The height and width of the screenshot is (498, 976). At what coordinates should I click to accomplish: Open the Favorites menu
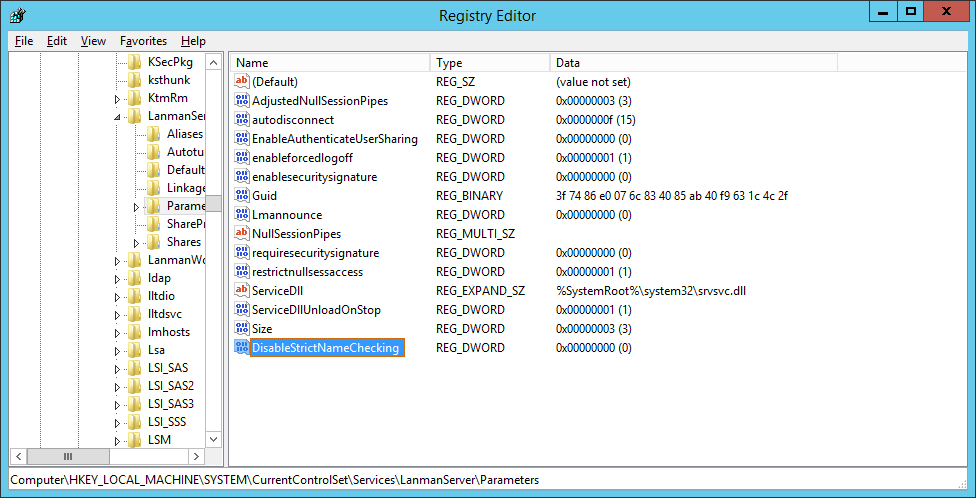pyautogui.click(x=143, y=41)
